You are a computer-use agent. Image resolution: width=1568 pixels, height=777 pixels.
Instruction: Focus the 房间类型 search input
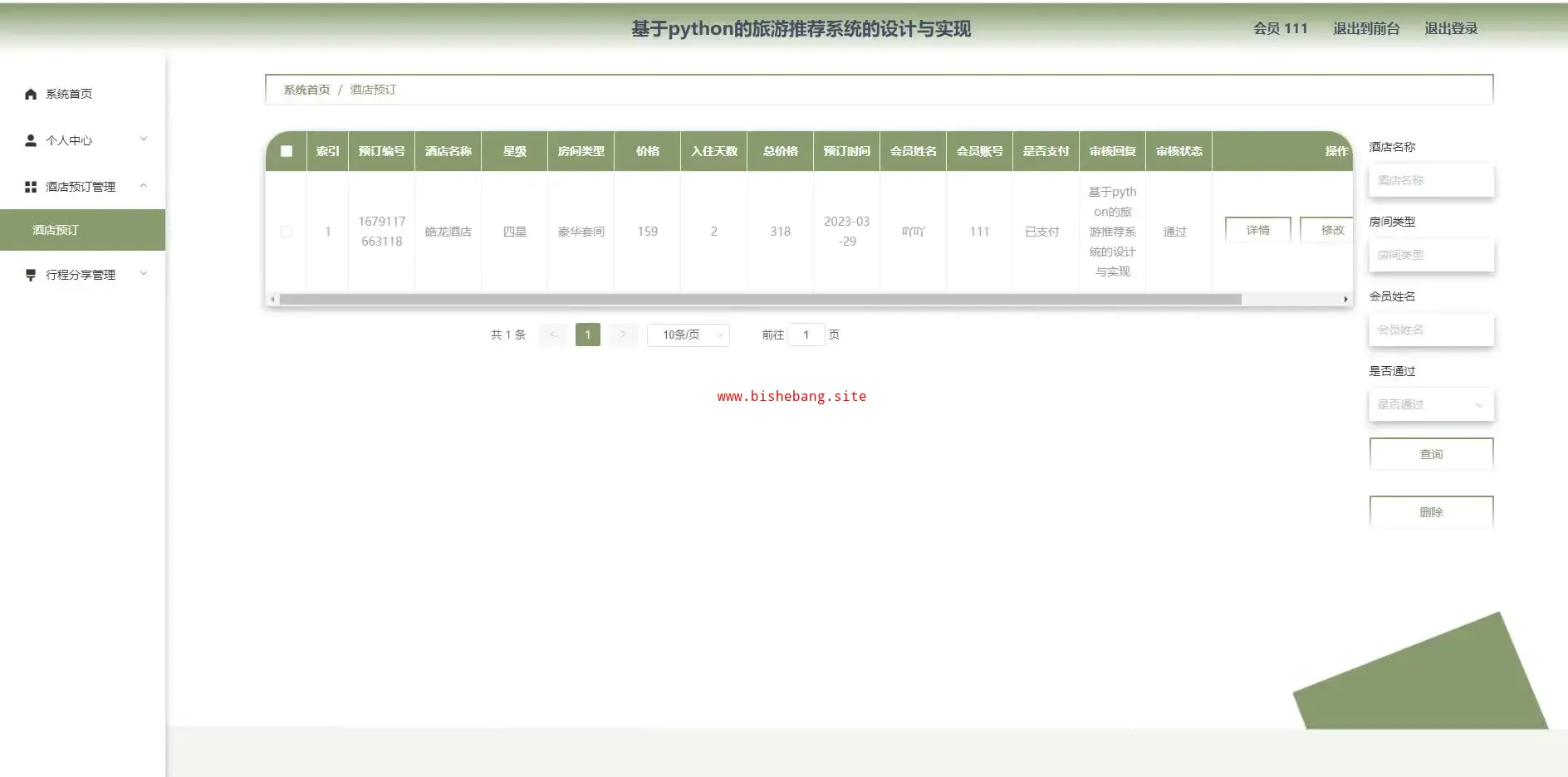click(1431, 255)
